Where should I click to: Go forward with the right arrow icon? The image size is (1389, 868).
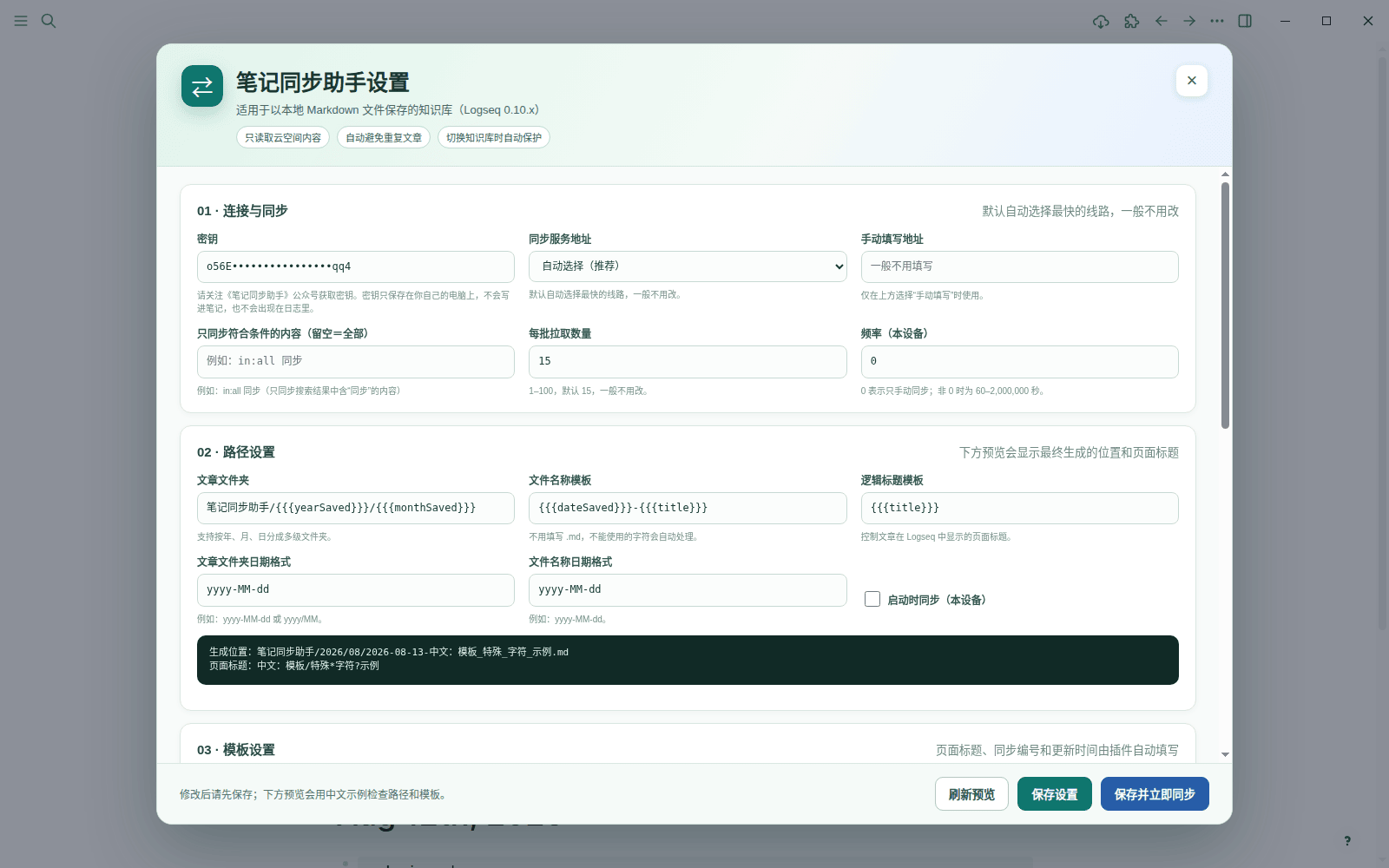1189,21
